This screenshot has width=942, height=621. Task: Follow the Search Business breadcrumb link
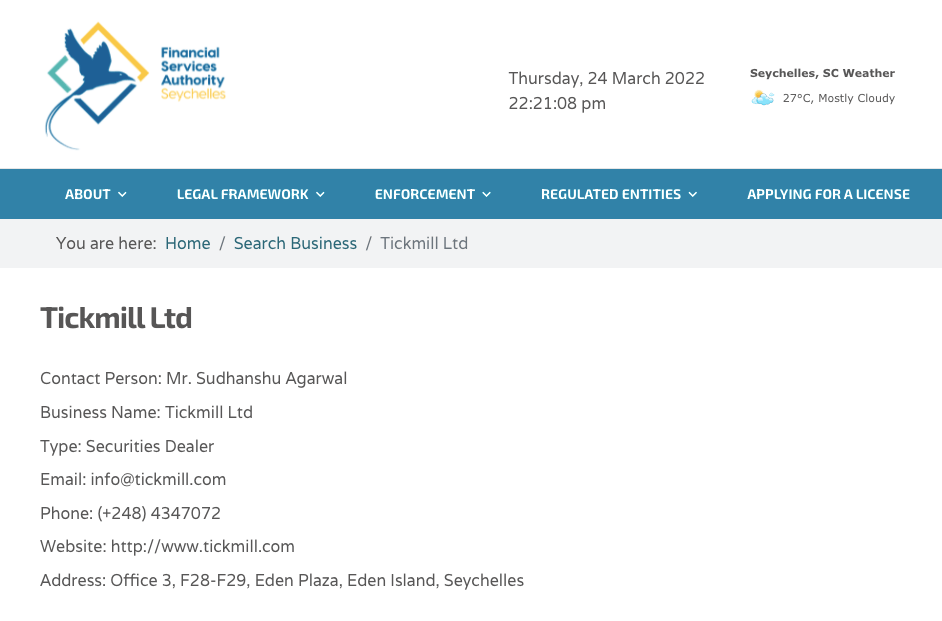295,243
